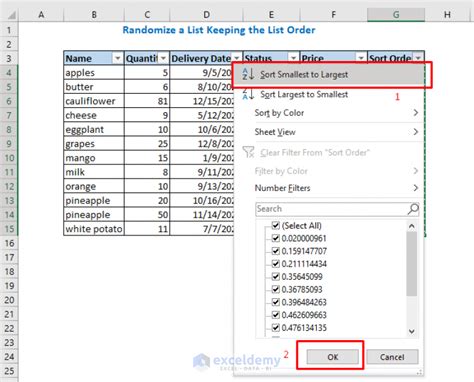Select quantity cell showing 81
This screenshot has height=382, width=474.
(x=147, y=101)
